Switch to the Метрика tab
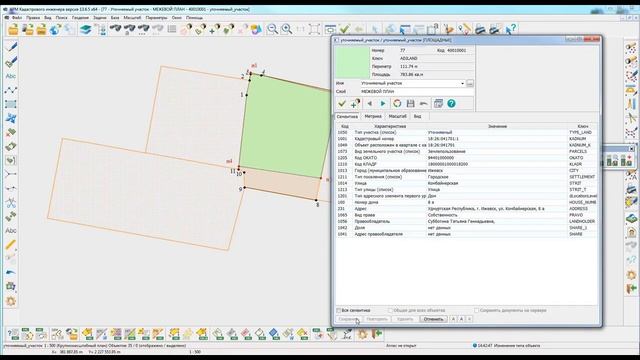The image size is (640, 360). [373, 116]
